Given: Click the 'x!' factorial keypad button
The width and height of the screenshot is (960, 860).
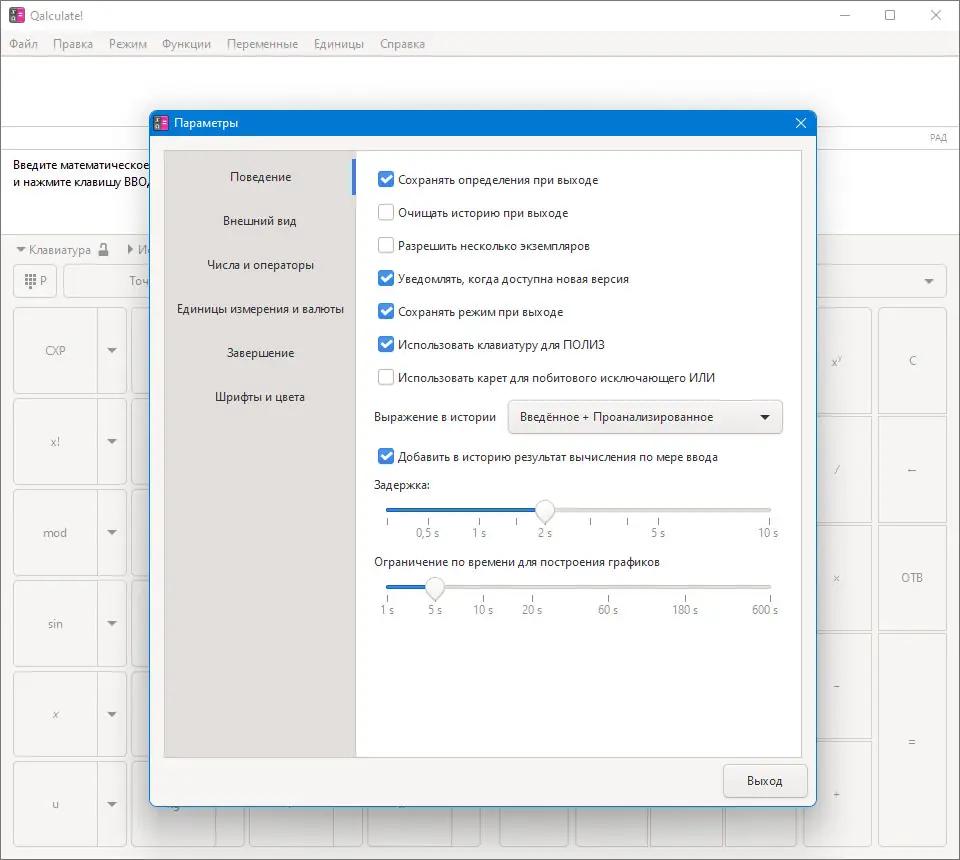Looking at the screenshot, I should 55,441.
